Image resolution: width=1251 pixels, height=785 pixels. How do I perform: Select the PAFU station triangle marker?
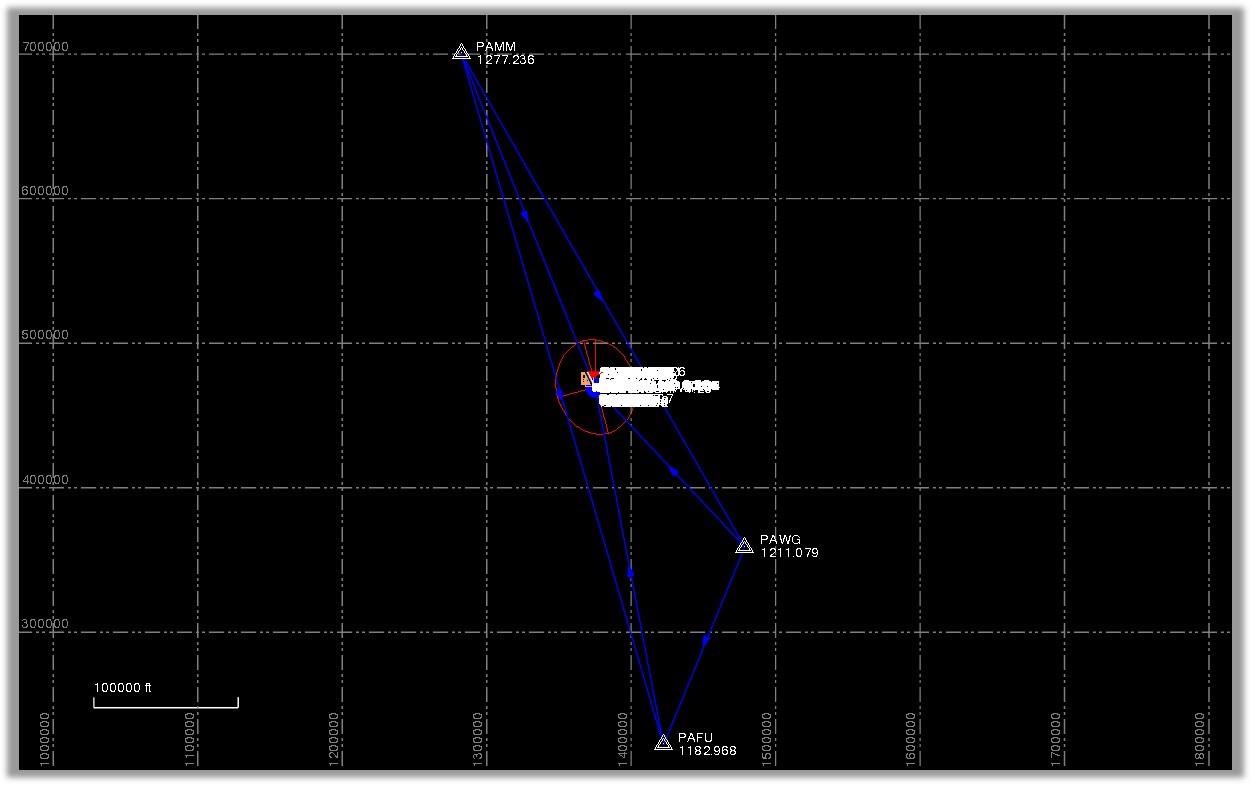point(665,742)
